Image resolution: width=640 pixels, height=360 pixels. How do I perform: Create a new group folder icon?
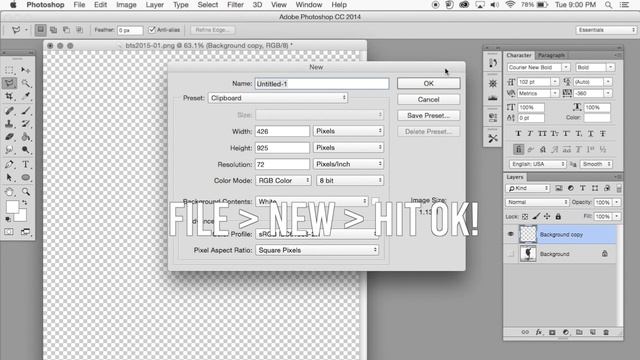[579, 332]
